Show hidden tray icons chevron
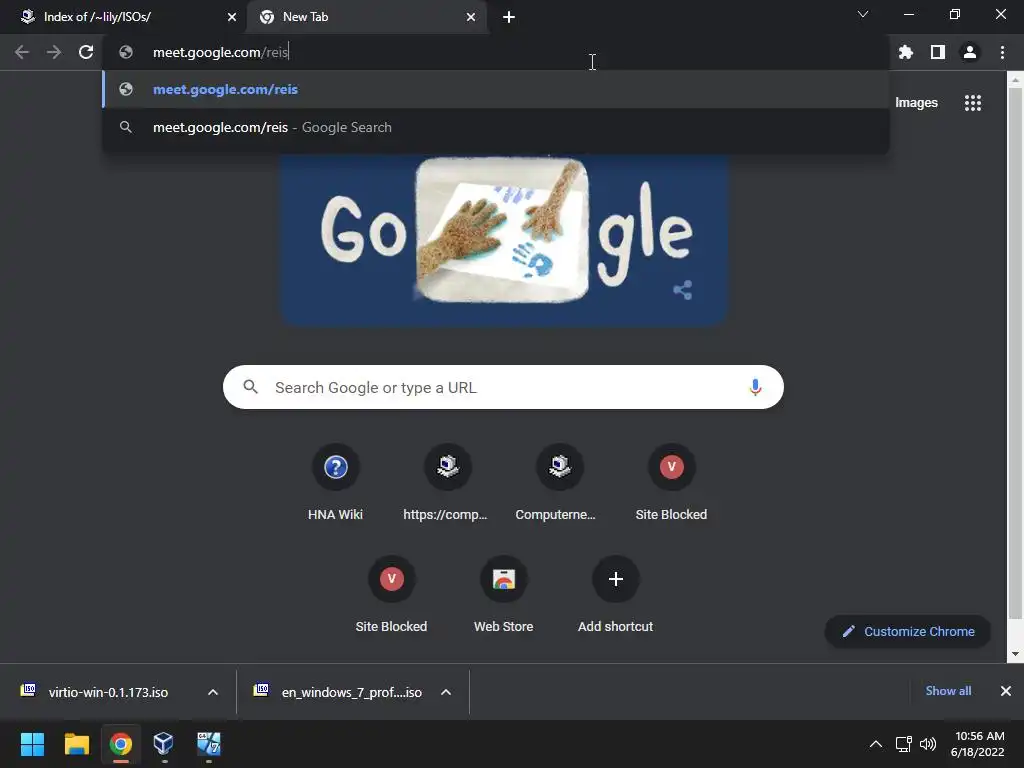The width and height of the screenshot is (1024, 768). [876, 744]
